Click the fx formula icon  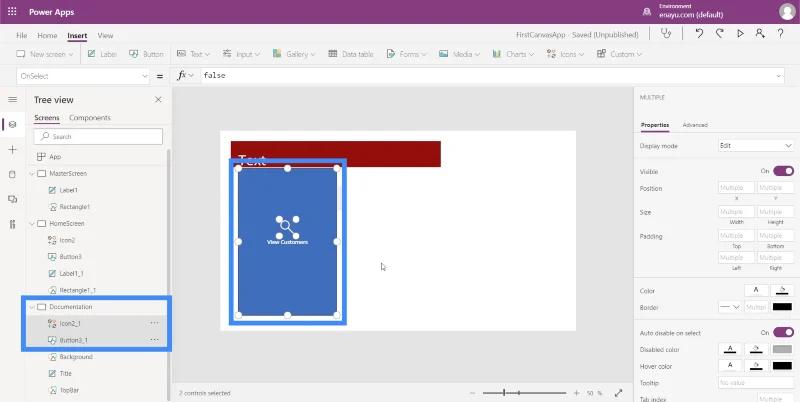coord(181,76)
